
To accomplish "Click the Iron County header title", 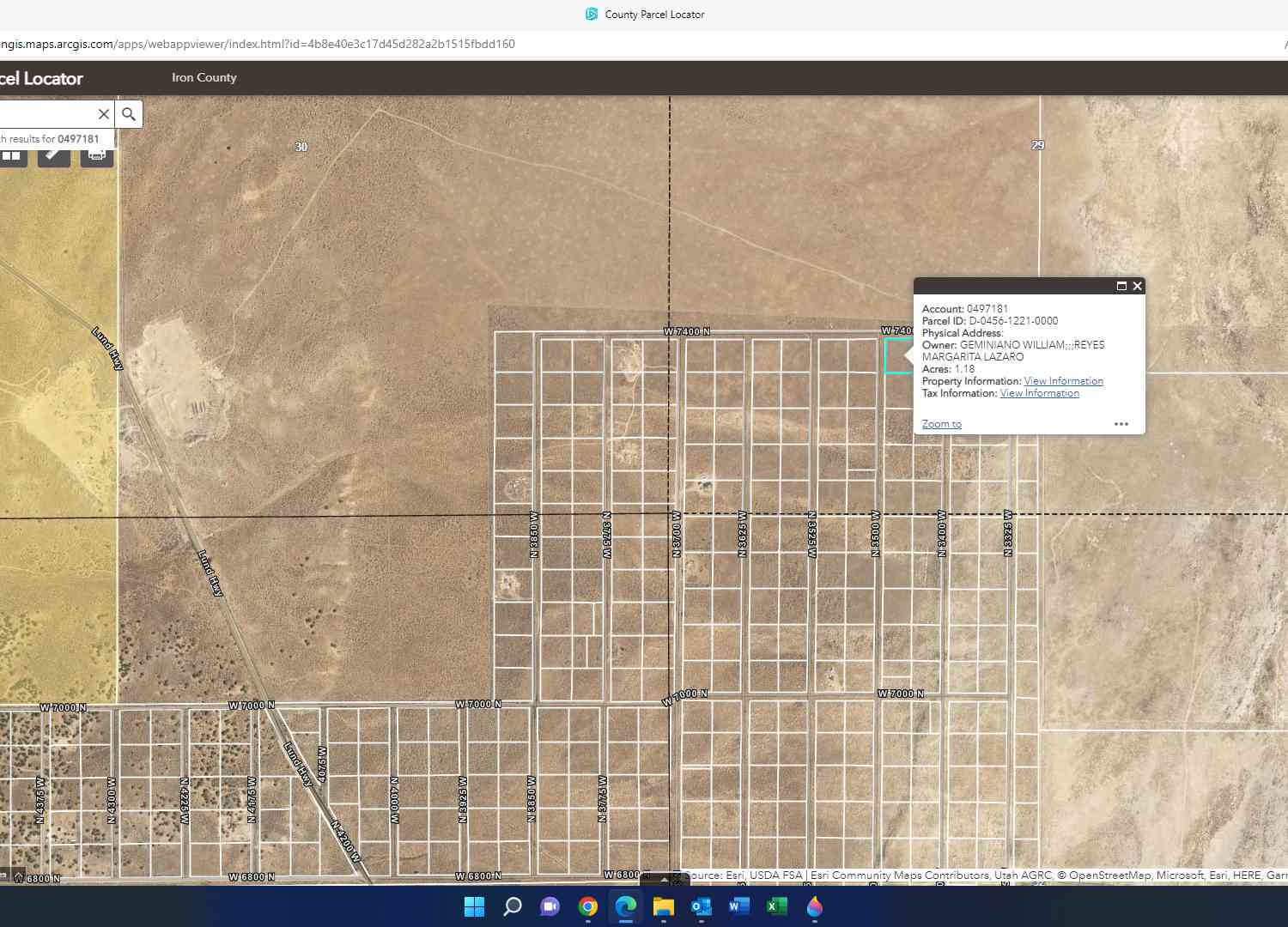I will click(204, 77).
